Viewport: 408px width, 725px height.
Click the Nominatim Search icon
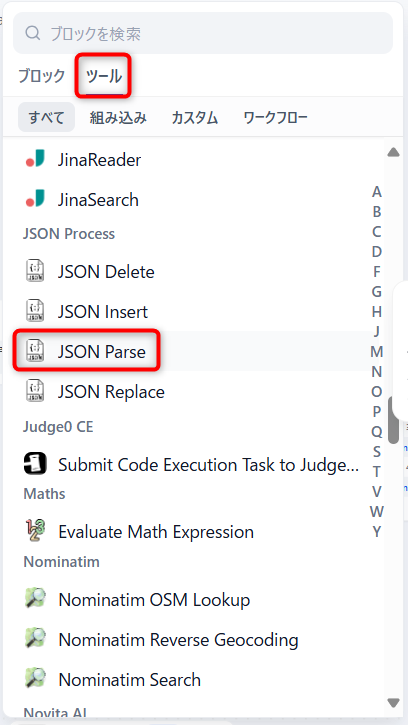pos(35,679)
